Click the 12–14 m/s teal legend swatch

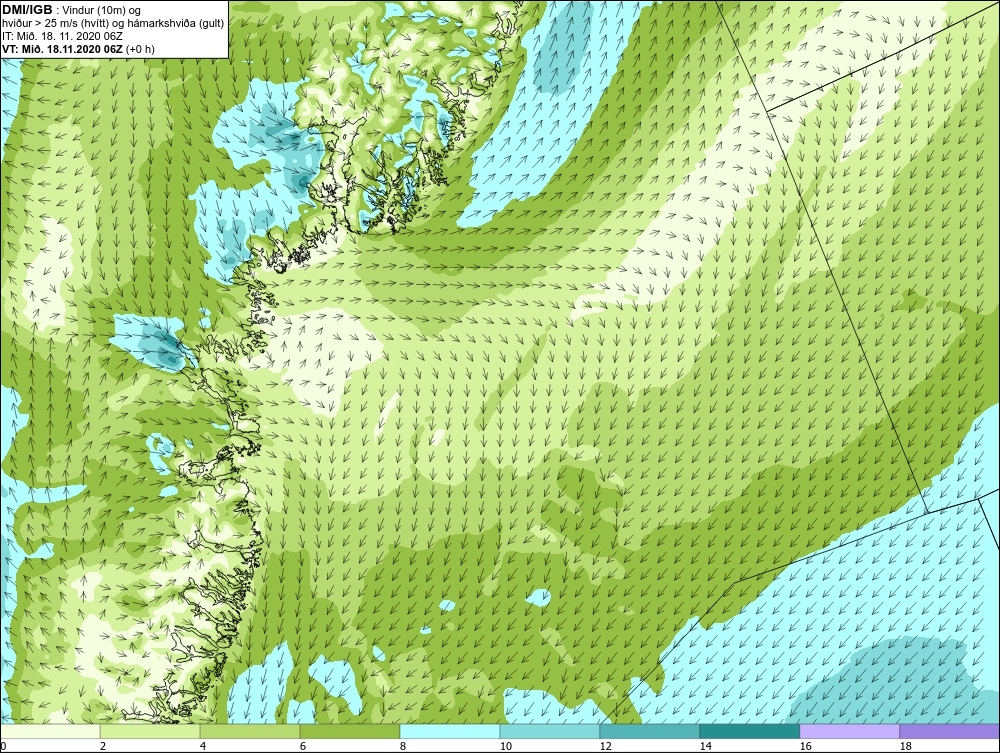click(x=649, y=731)
